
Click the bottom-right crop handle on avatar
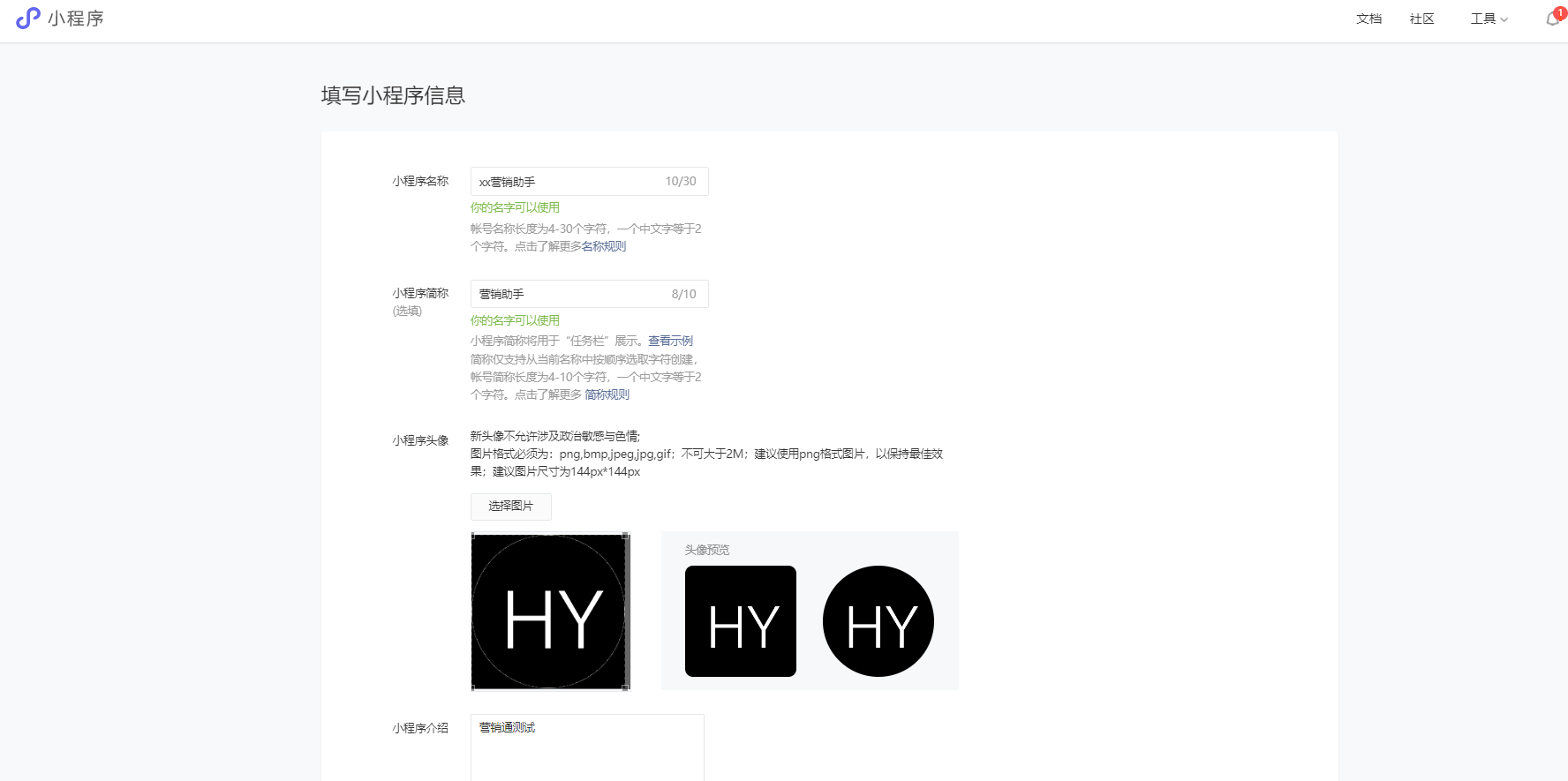(626, 687)
